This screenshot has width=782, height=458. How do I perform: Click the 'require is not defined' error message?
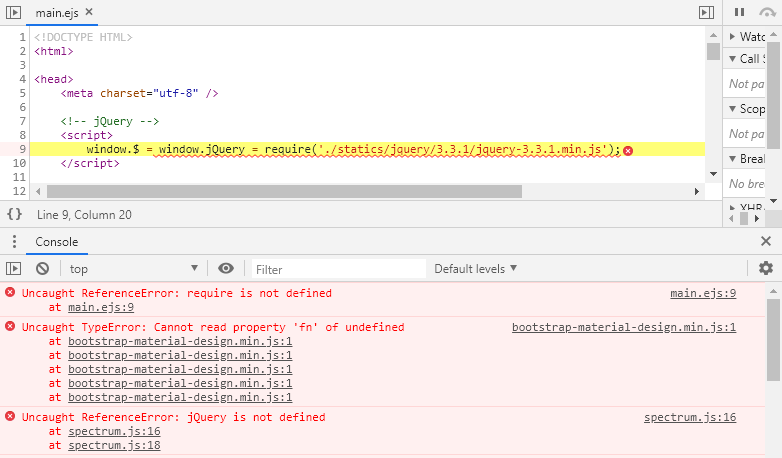tap(177, 293)
